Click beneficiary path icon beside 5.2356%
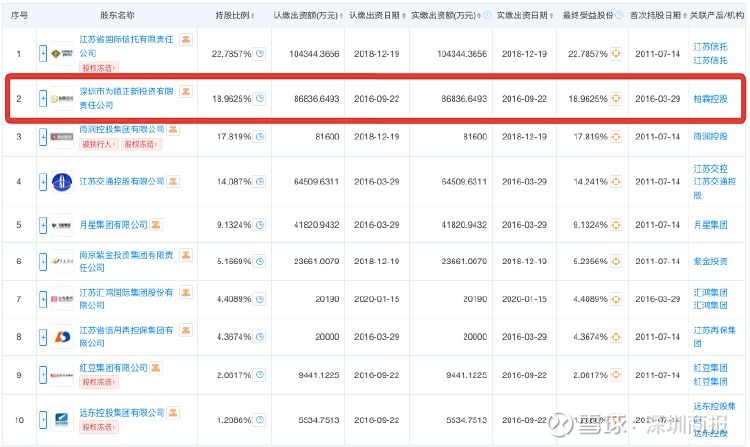 (616, 262)
